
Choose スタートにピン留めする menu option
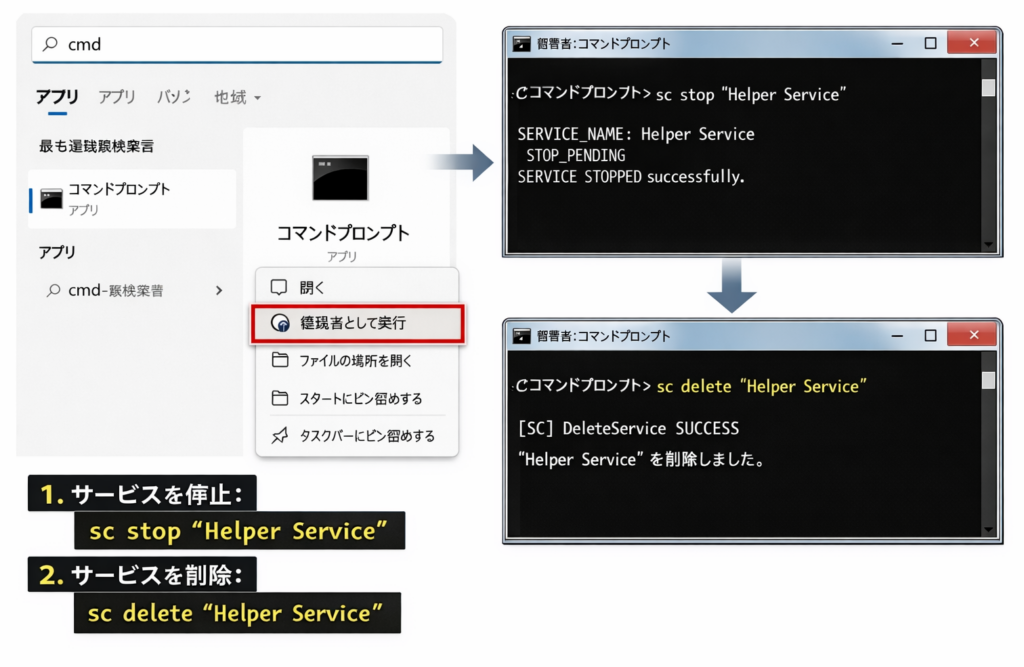click(360, 399)
